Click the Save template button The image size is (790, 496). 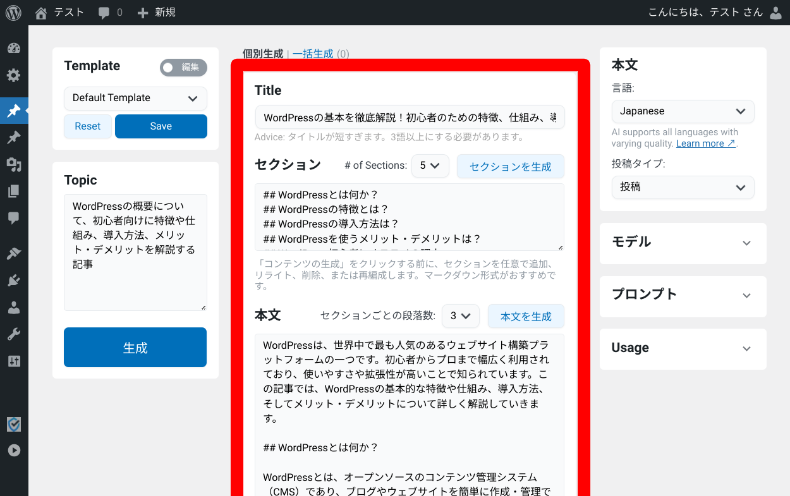(161, 126)
